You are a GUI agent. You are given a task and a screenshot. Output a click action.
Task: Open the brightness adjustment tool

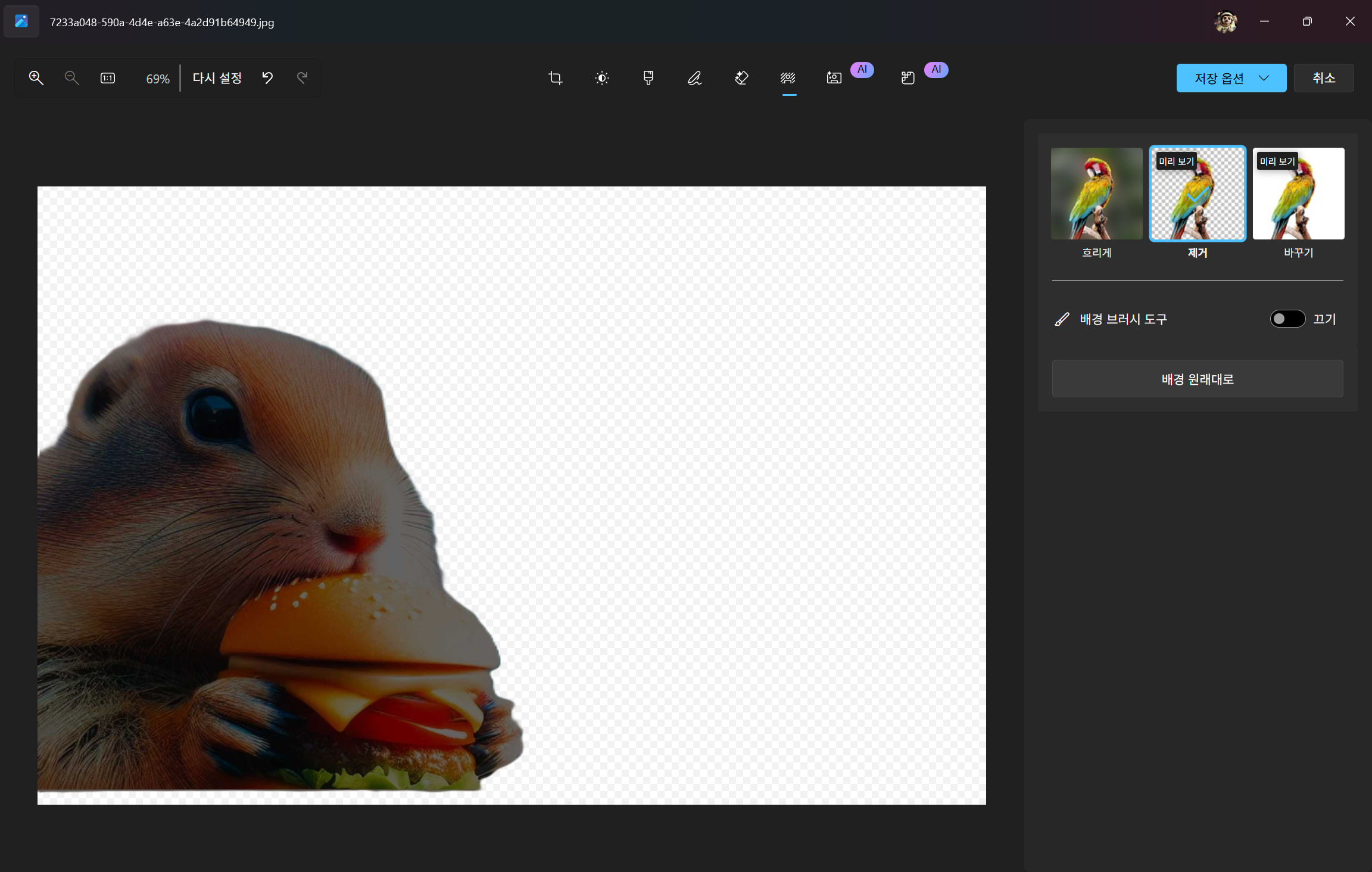click(x=602, y=78)
